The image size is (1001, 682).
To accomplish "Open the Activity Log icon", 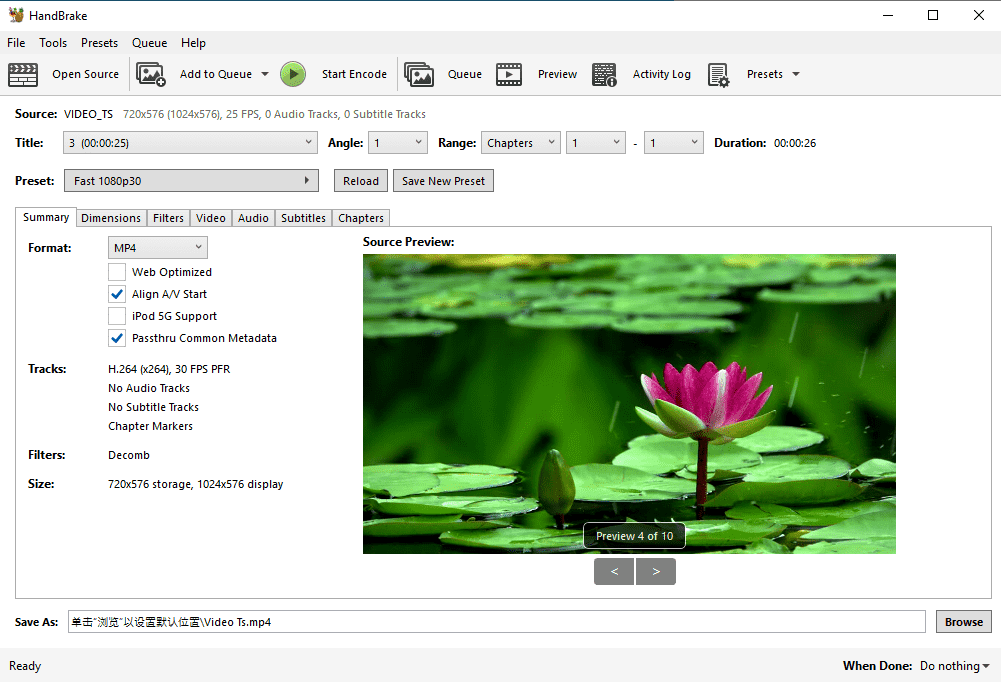I will (x=604, y=74).
